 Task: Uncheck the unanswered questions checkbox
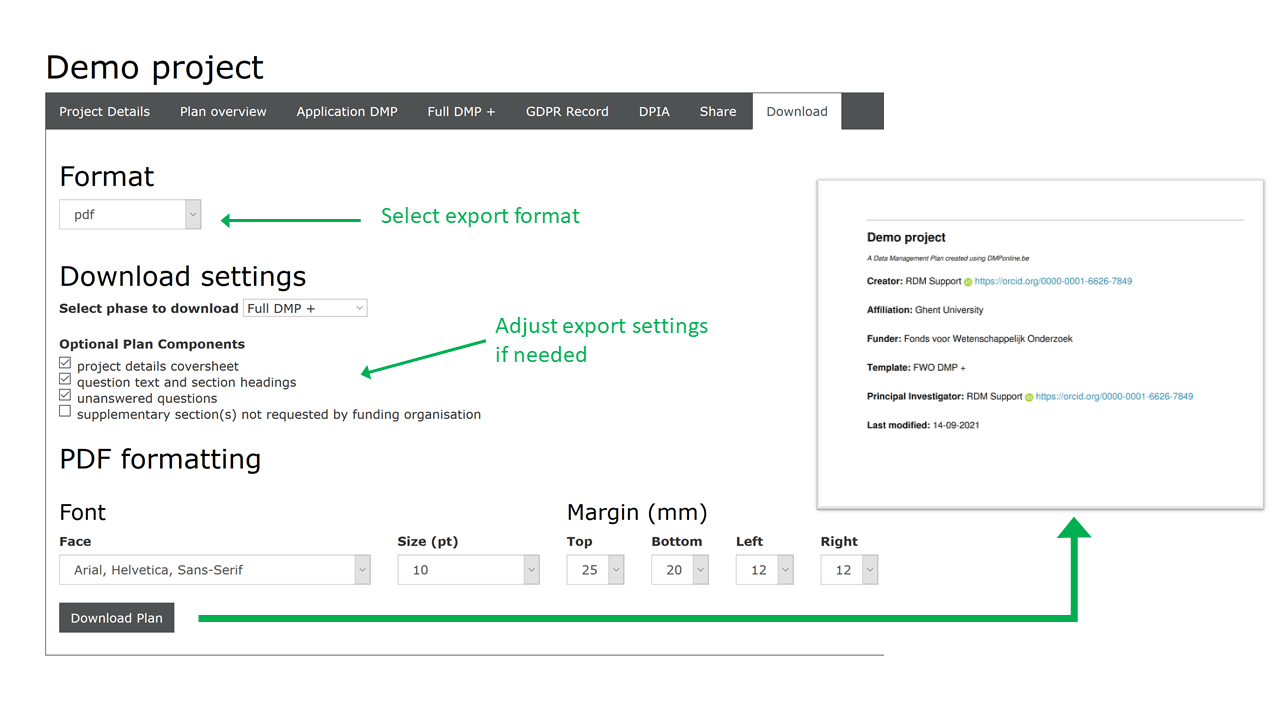coord(65,395)
